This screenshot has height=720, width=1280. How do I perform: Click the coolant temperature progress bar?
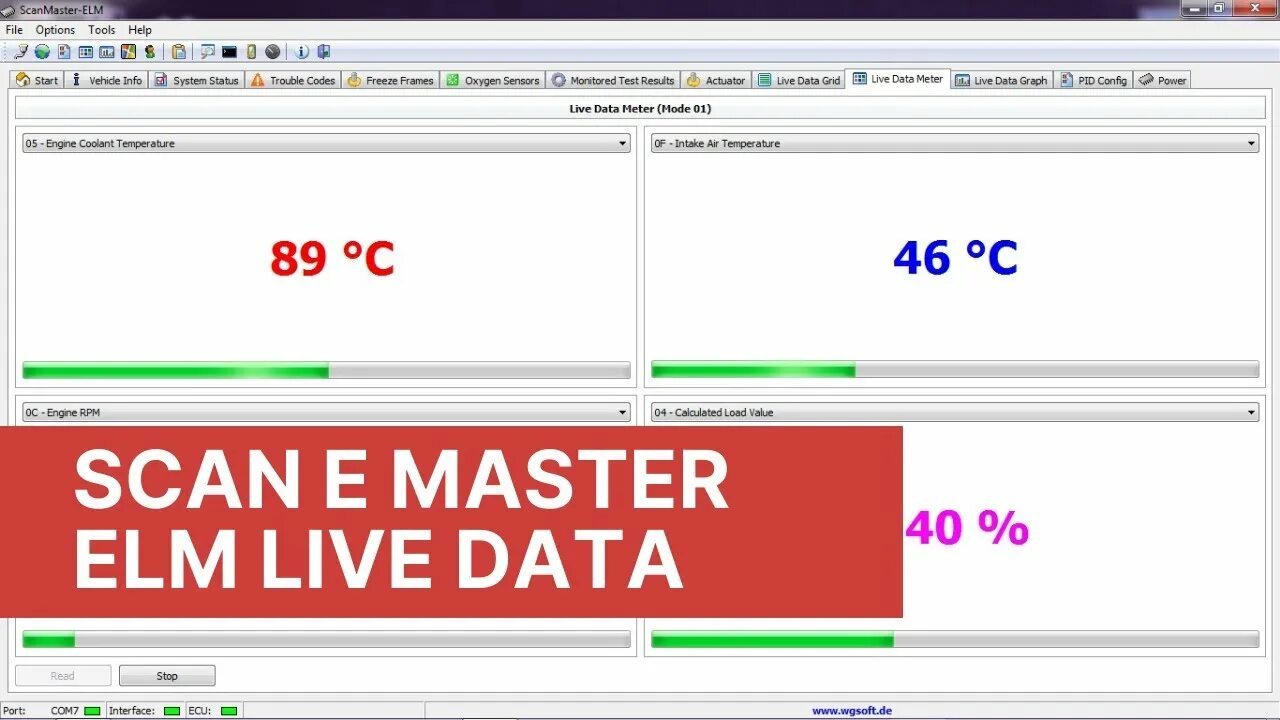coord(326,371)
